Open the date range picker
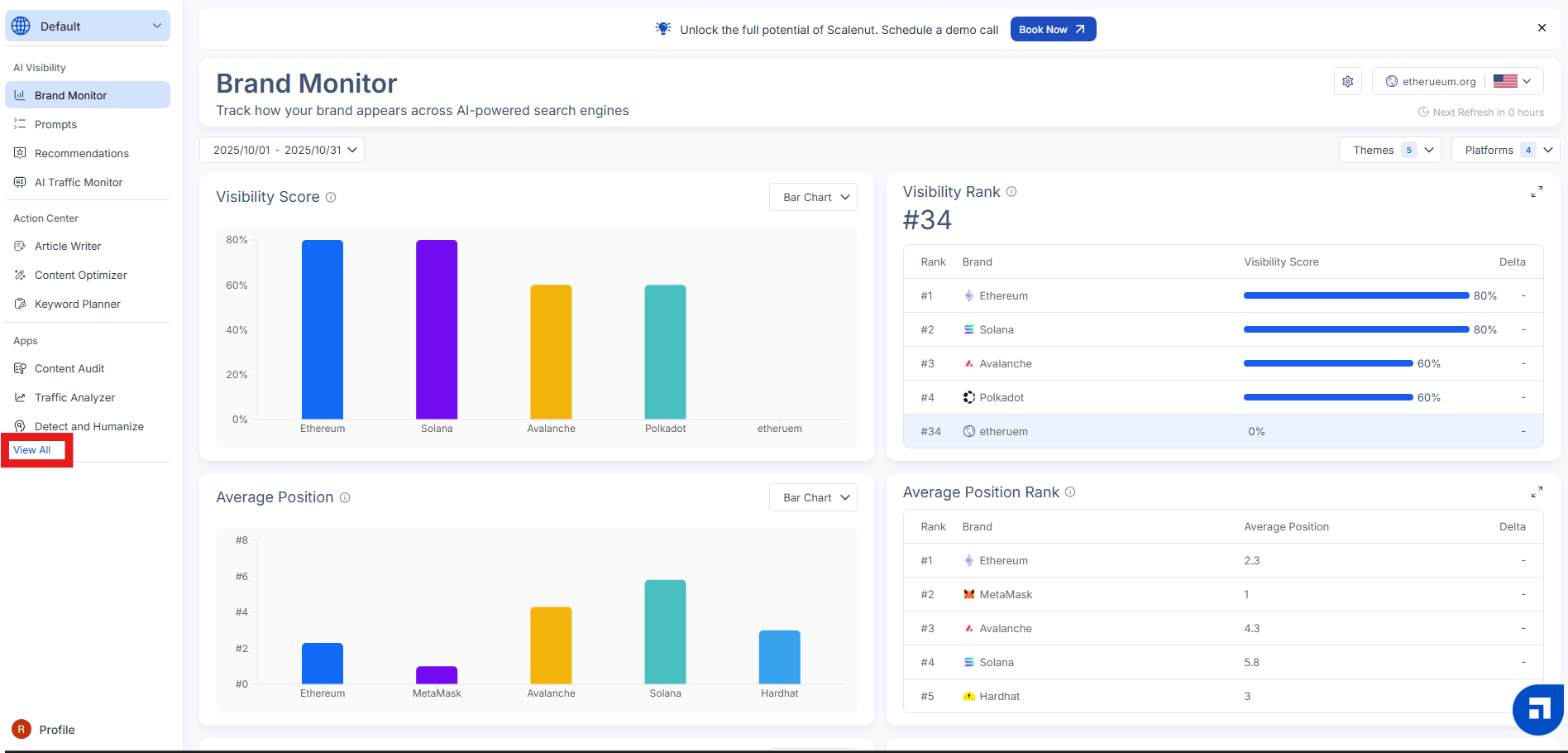Image resolution: width=1568 pixels, height=753 pixels. coord(282,150)
